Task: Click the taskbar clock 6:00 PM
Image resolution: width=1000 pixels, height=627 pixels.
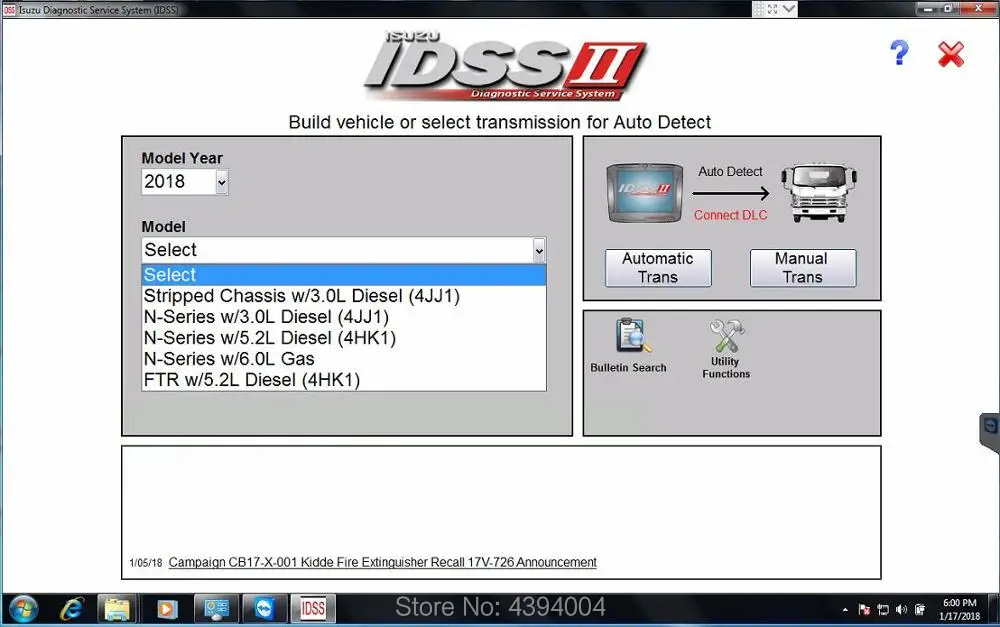Action: (x=959, y=610)
